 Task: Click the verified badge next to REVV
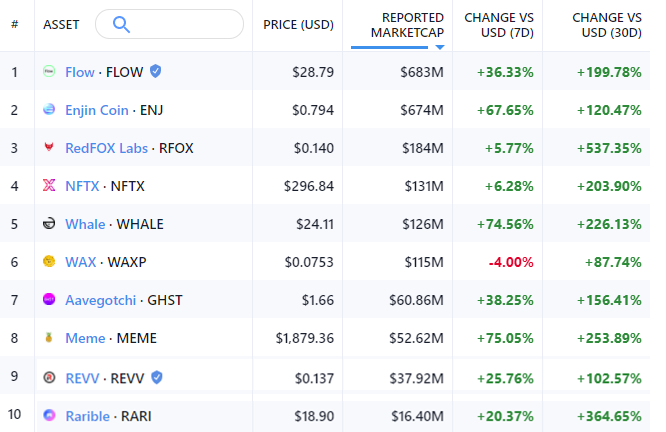157,377
